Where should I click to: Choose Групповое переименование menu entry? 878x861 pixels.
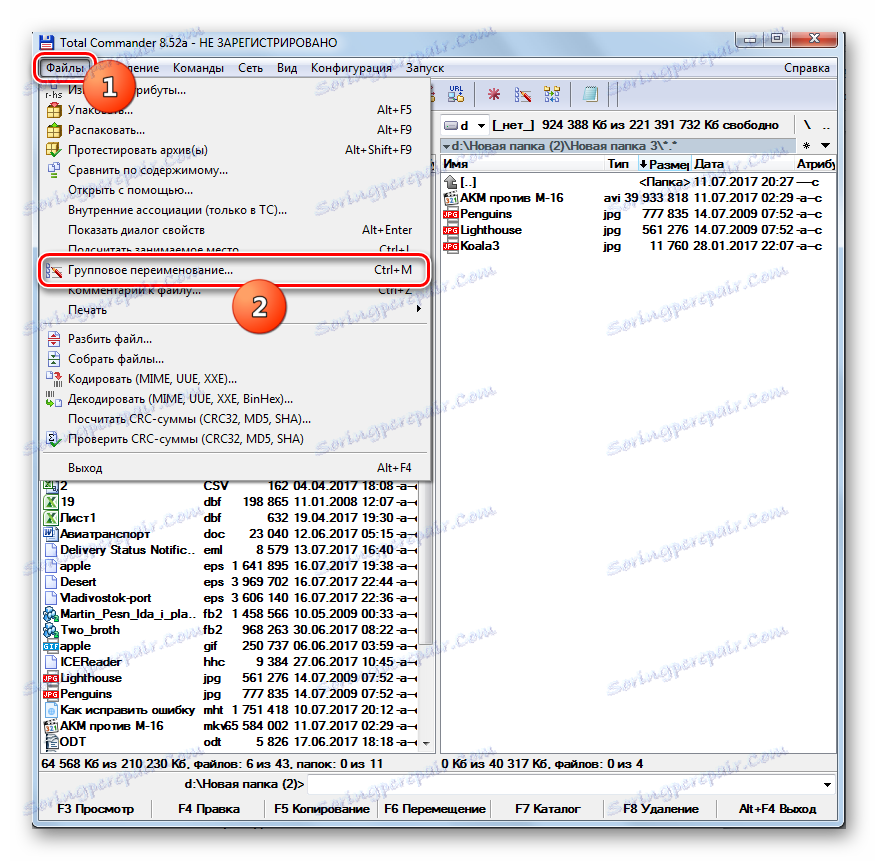[x=234, y=270]
